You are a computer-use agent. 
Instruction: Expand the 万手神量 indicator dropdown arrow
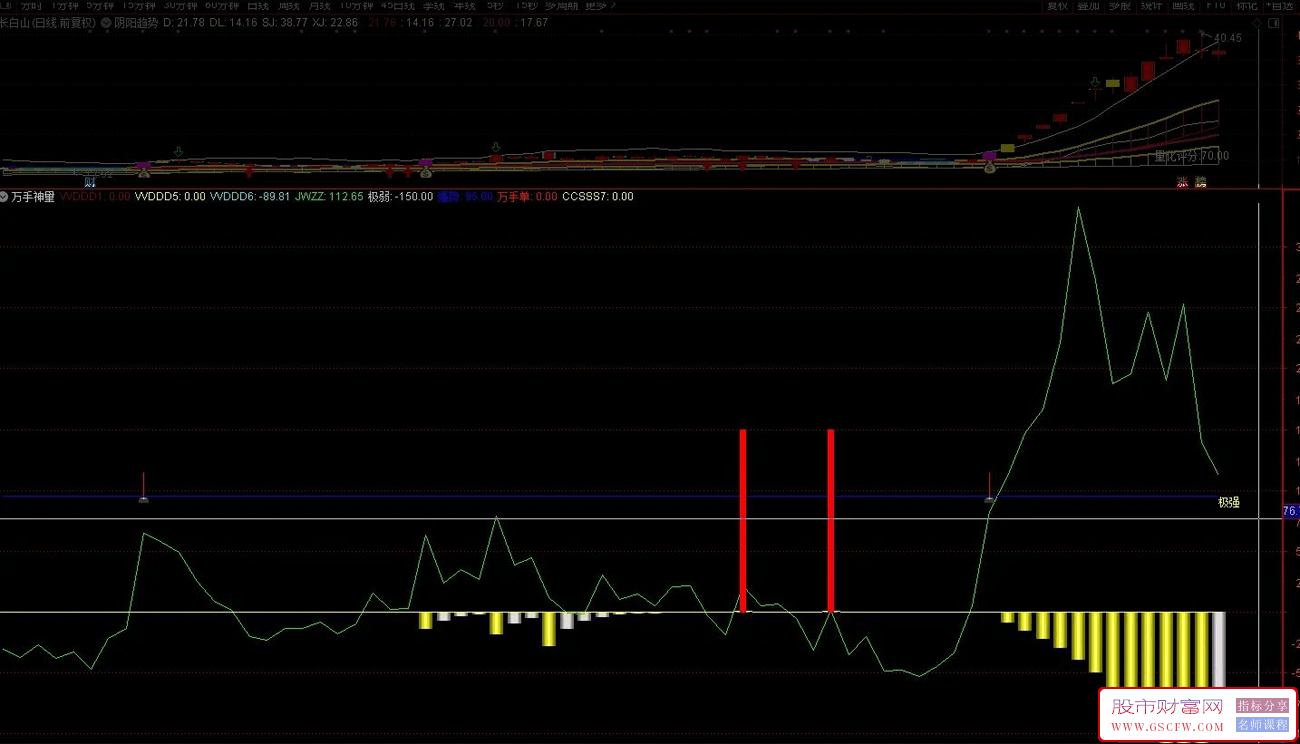5,197
